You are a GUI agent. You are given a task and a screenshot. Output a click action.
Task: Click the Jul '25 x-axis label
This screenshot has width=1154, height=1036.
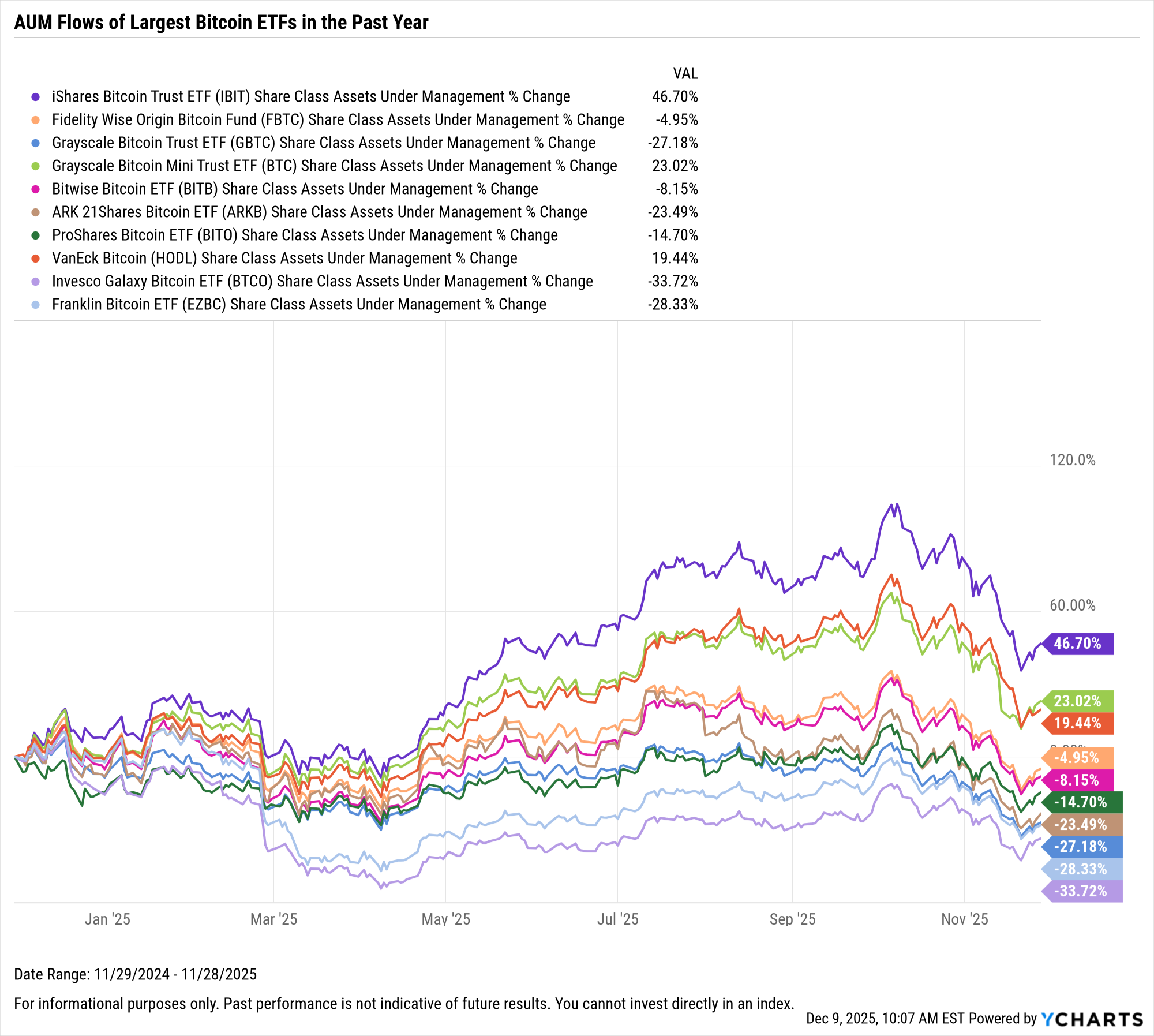point(617,919)
